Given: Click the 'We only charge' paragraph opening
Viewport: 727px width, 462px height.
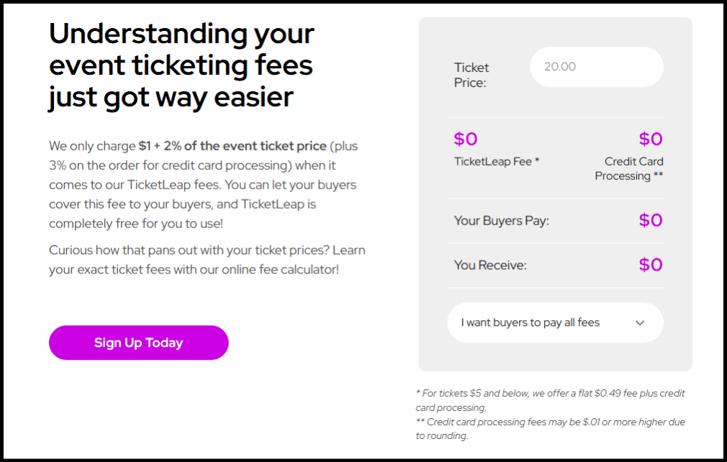Looking at the screenshot, I should pos(92,146).
